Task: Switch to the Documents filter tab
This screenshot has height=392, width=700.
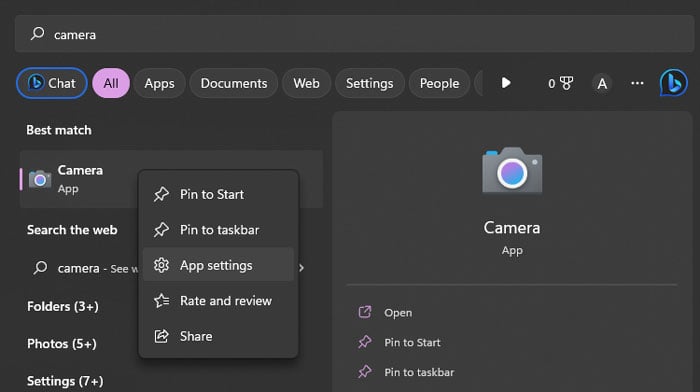Action: point(234,83)
